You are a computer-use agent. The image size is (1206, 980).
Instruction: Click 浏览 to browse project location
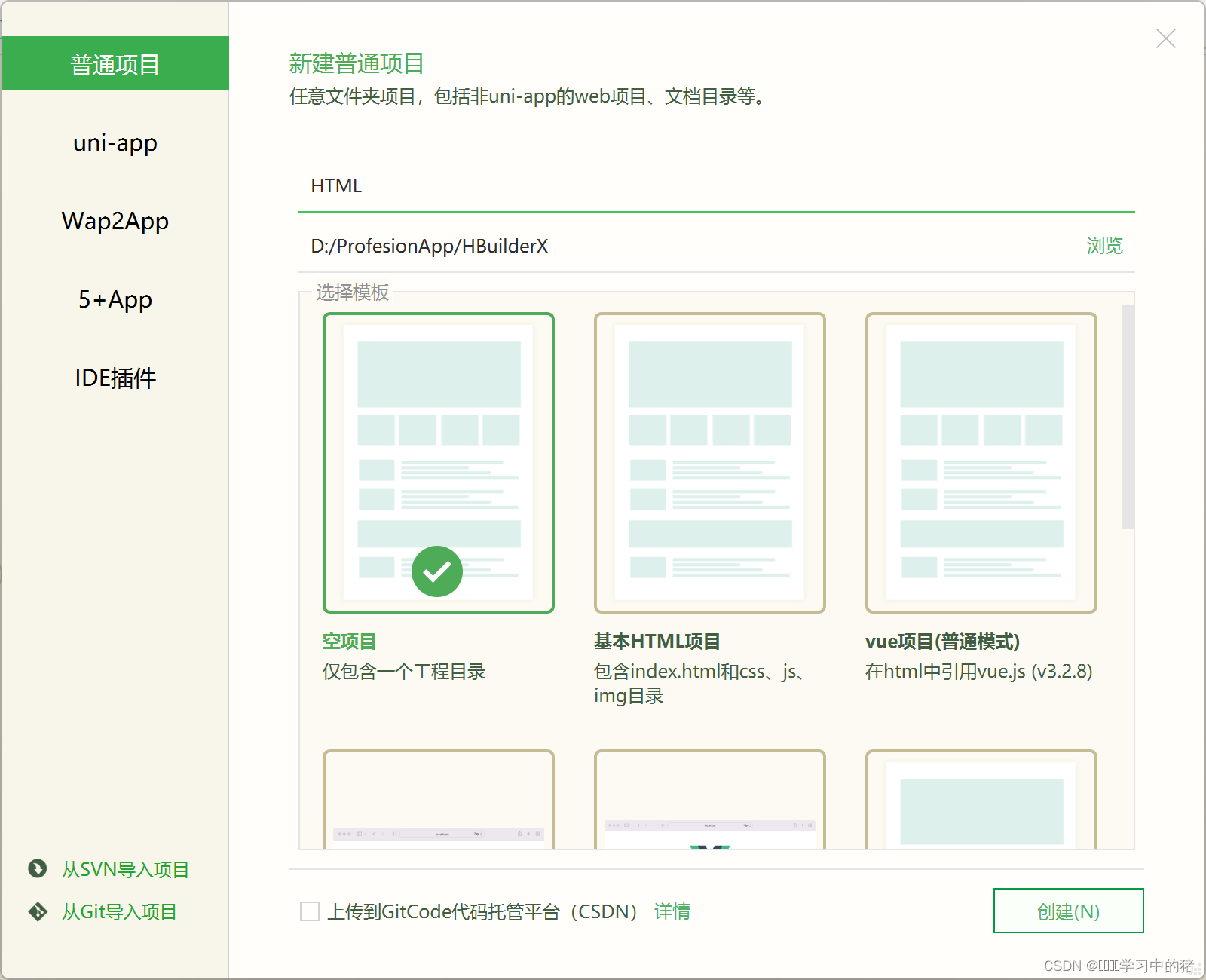click(1104, 246)
